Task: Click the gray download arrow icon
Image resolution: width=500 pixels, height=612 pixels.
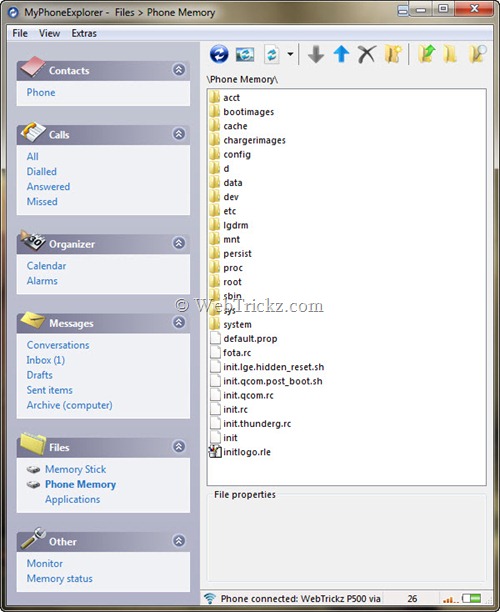Action: 316,54
